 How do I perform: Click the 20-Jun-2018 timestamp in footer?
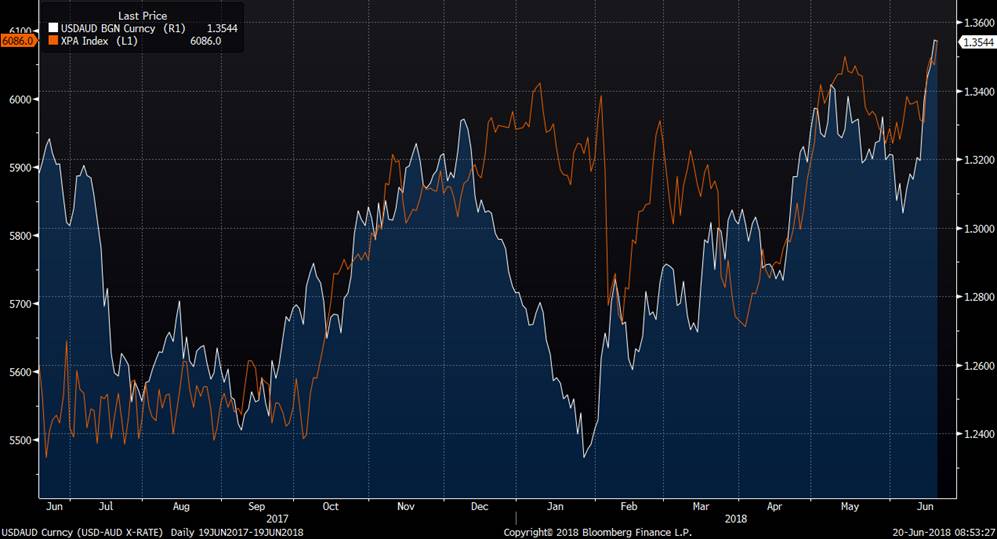tap(943, 532)
